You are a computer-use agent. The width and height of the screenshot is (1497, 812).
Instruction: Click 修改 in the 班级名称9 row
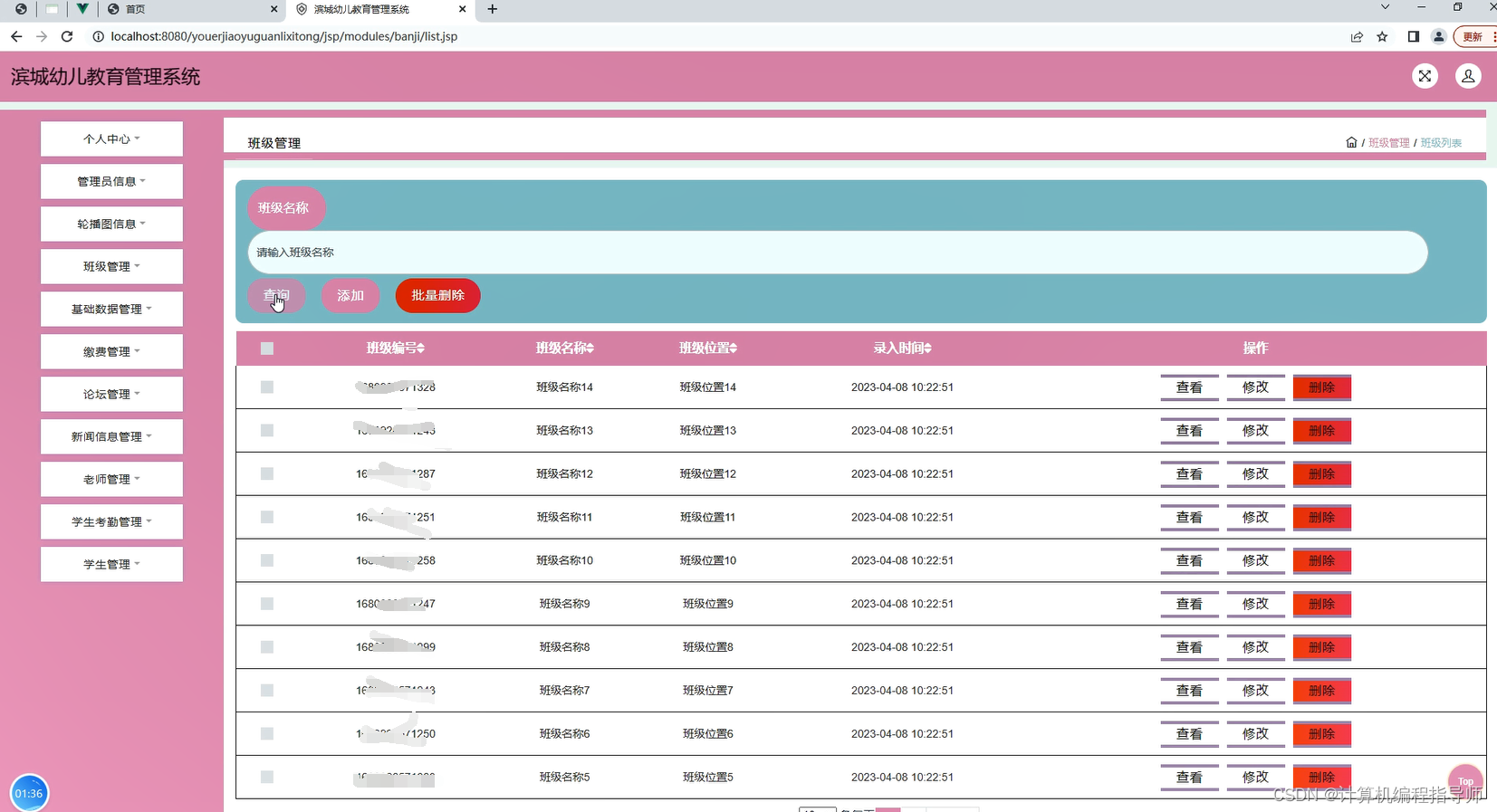coord(1255,605)
